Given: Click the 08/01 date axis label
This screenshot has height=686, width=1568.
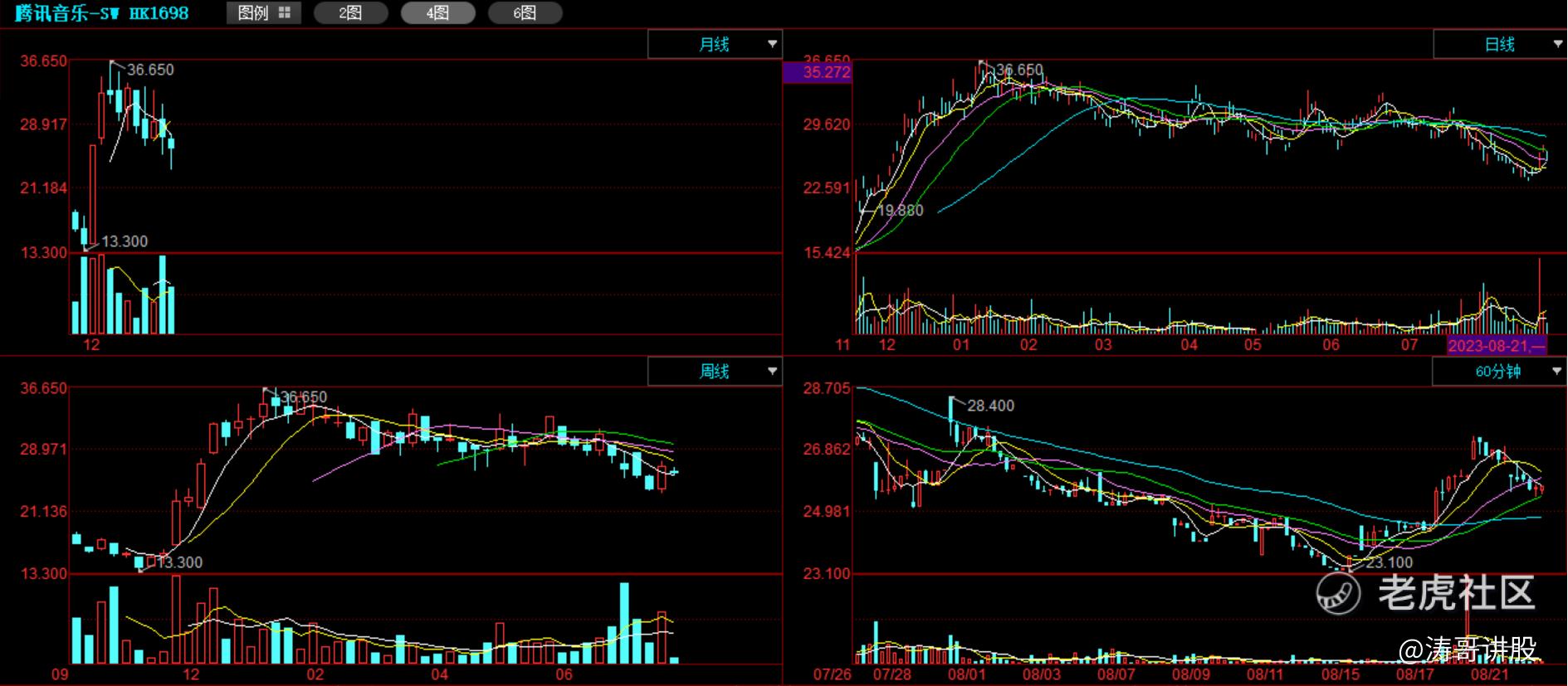Looking at the screenshot, I should (967, 674).
